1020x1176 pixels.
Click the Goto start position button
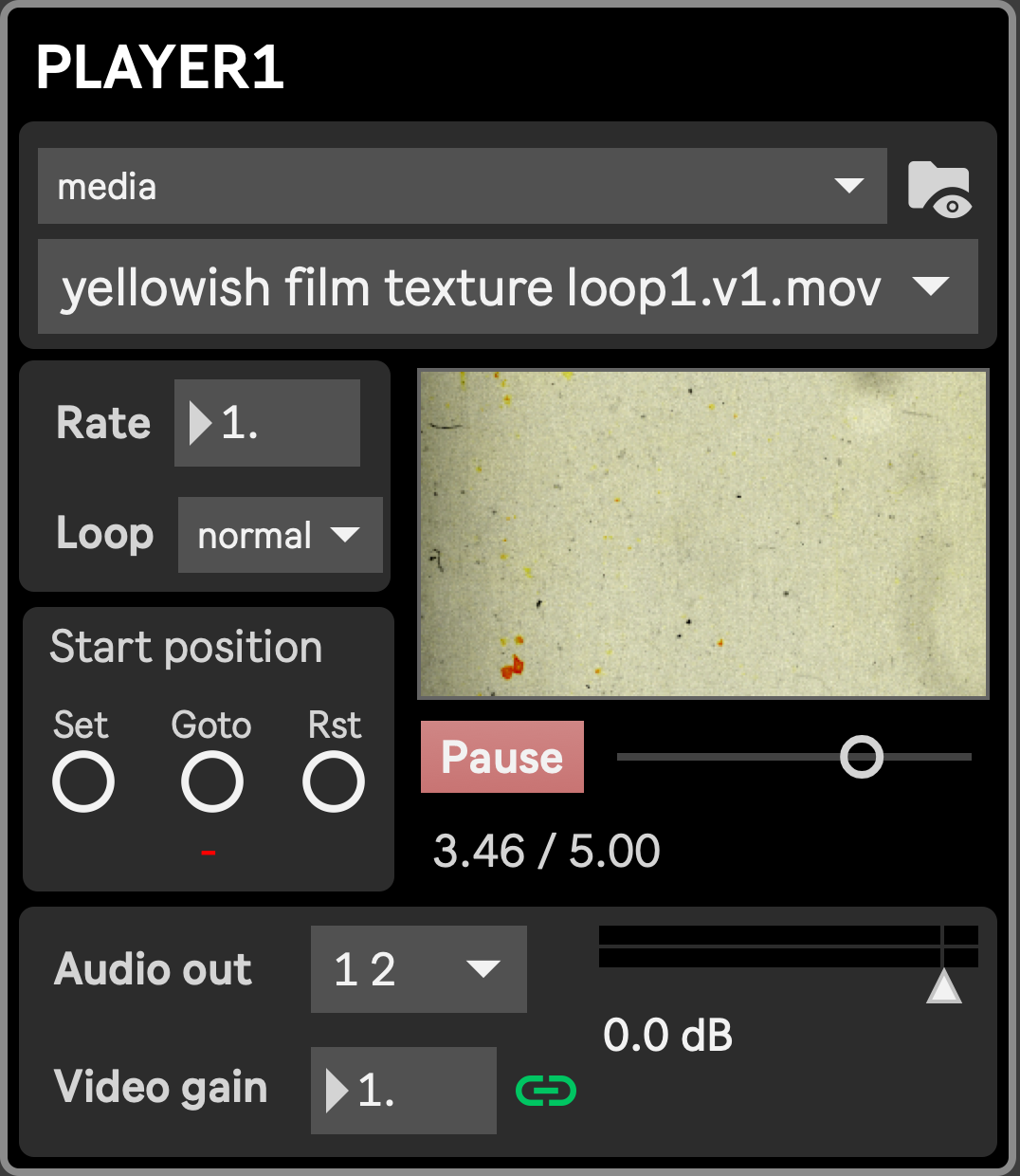pyautogui.click(x=212, y=781)
